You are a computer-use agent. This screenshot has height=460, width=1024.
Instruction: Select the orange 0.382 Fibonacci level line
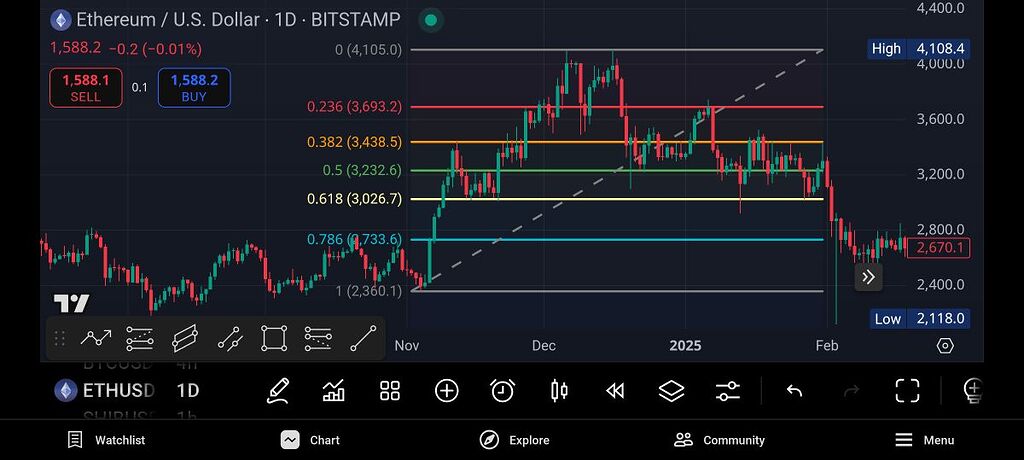(x=616, y=142)
